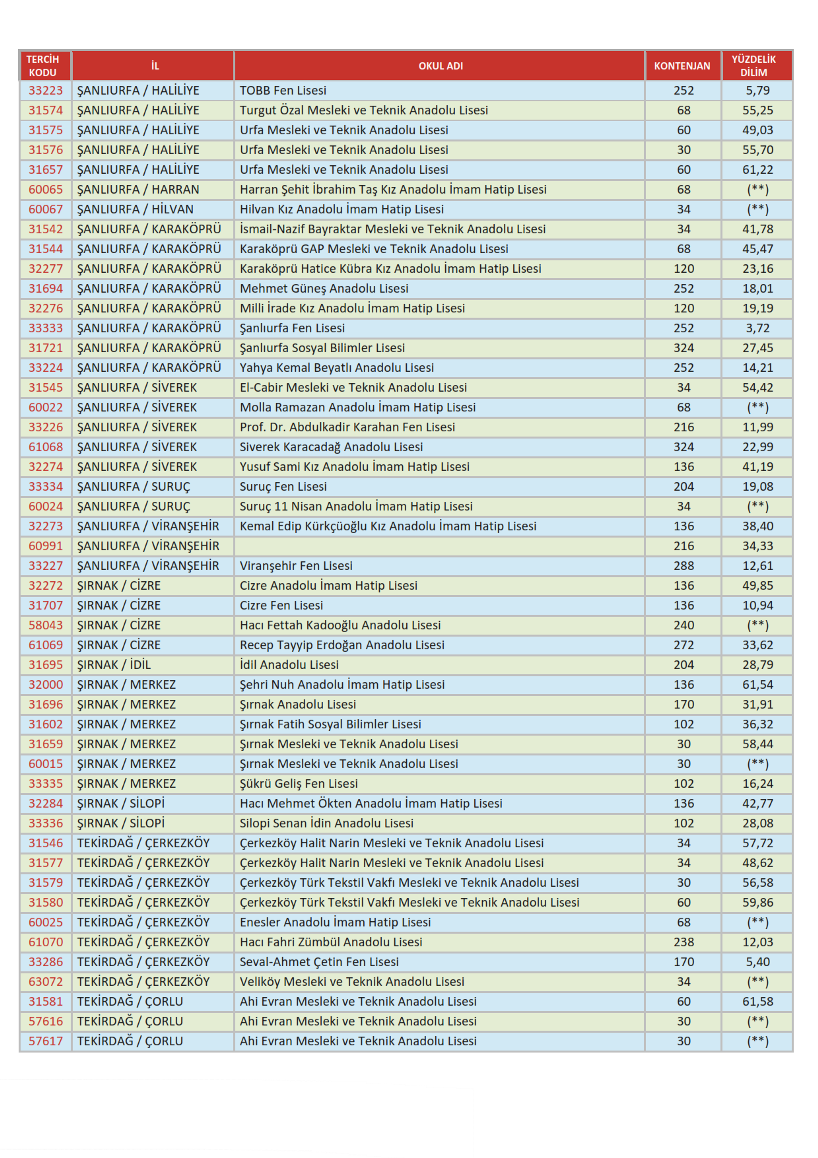The width and height of the screenshot is (818, 1158).
Task: Click the Suruç Fen Lisesi entry
Action: pos(283,486)
